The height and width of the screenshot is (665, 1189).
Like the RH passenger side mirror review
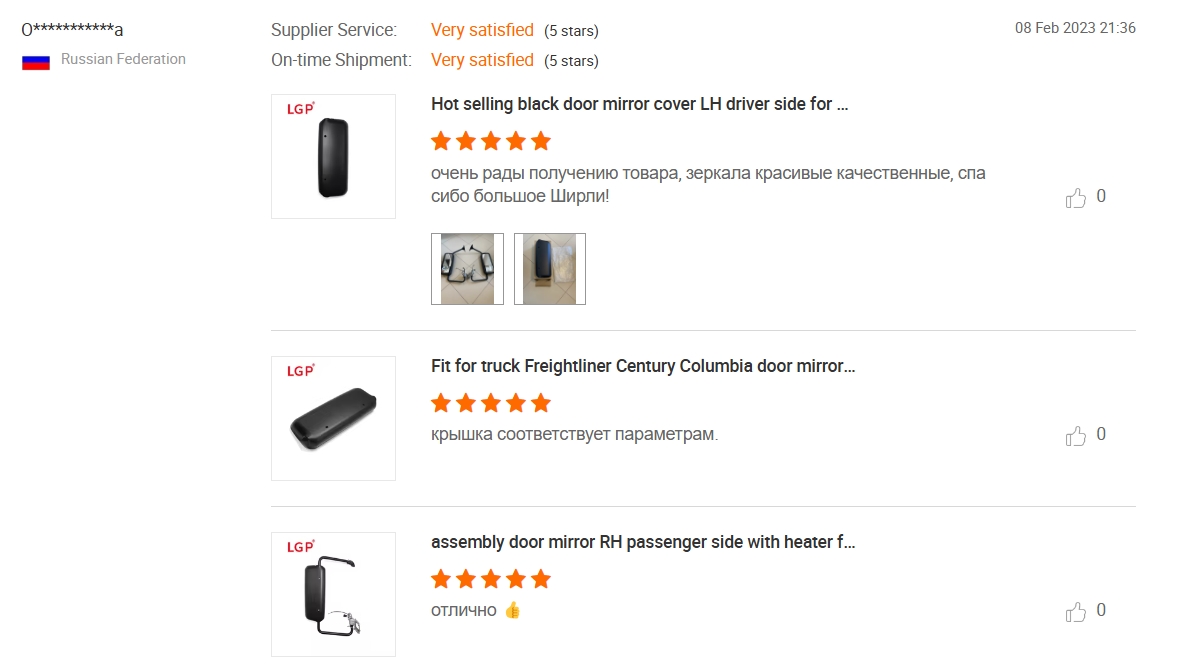pos(1075,611)
